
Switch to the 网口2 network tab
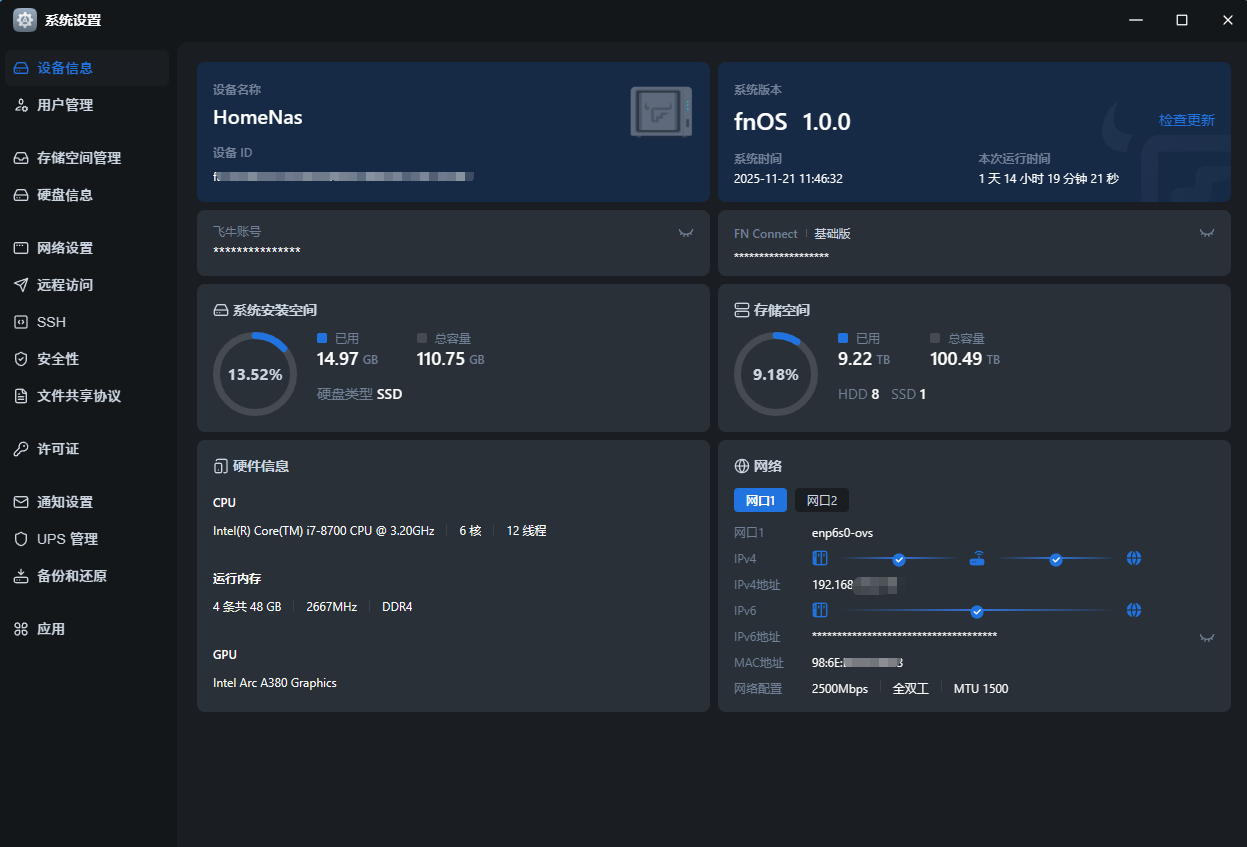pyautogui.click(x=821, y=501)
